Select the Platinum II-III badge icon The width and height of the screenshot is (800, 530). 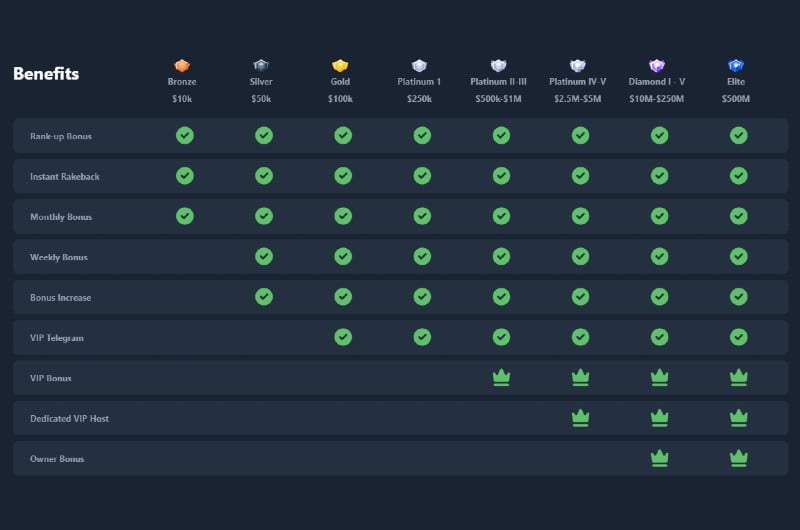498,65
